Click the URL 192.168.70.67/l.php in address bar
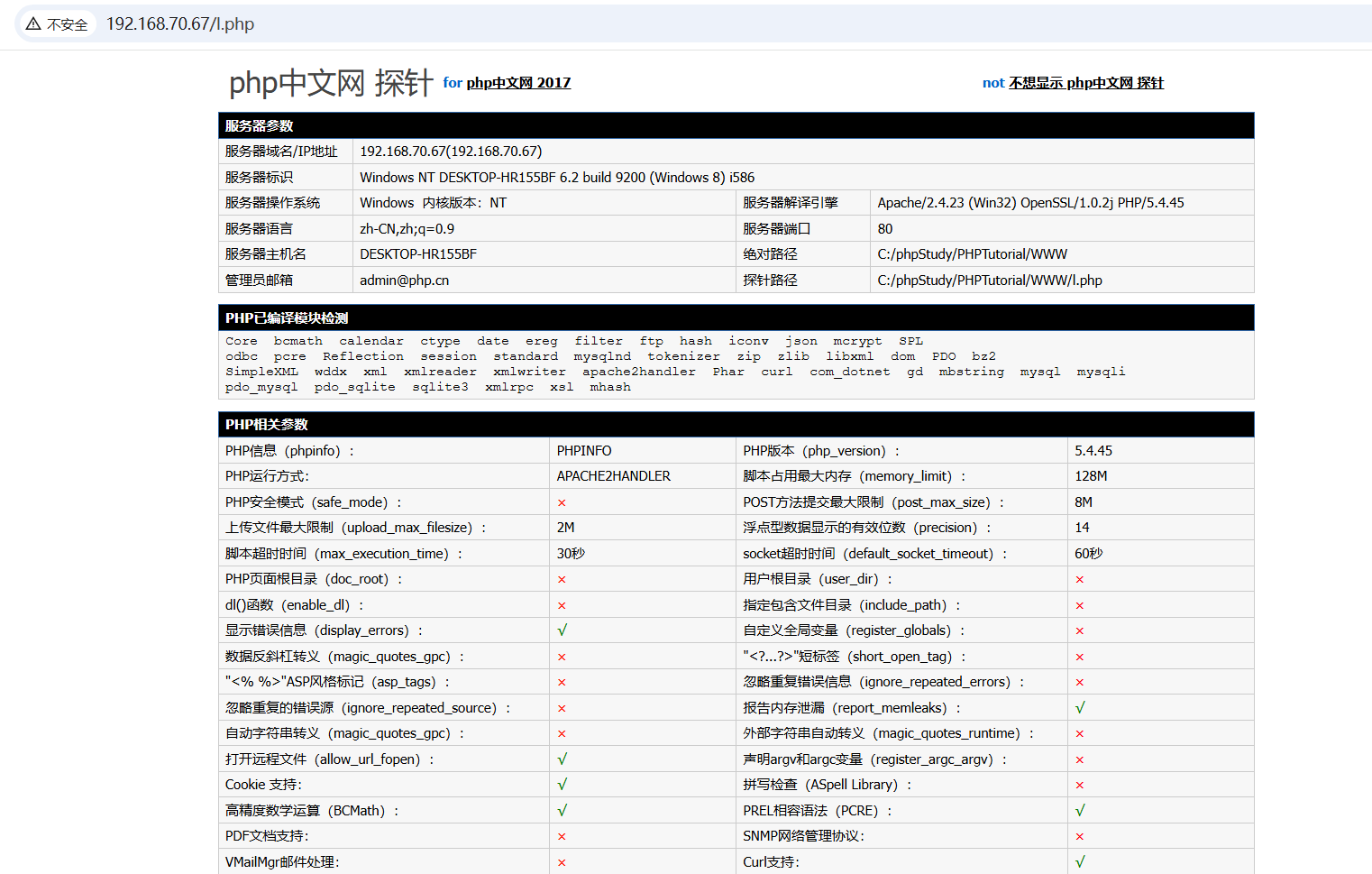This screenshot has height=874, width=1372. click(x=180, y=24)
